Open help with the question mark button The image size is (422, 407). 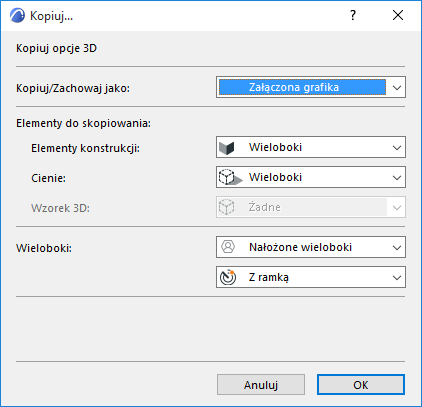click(x=353, y=15)
